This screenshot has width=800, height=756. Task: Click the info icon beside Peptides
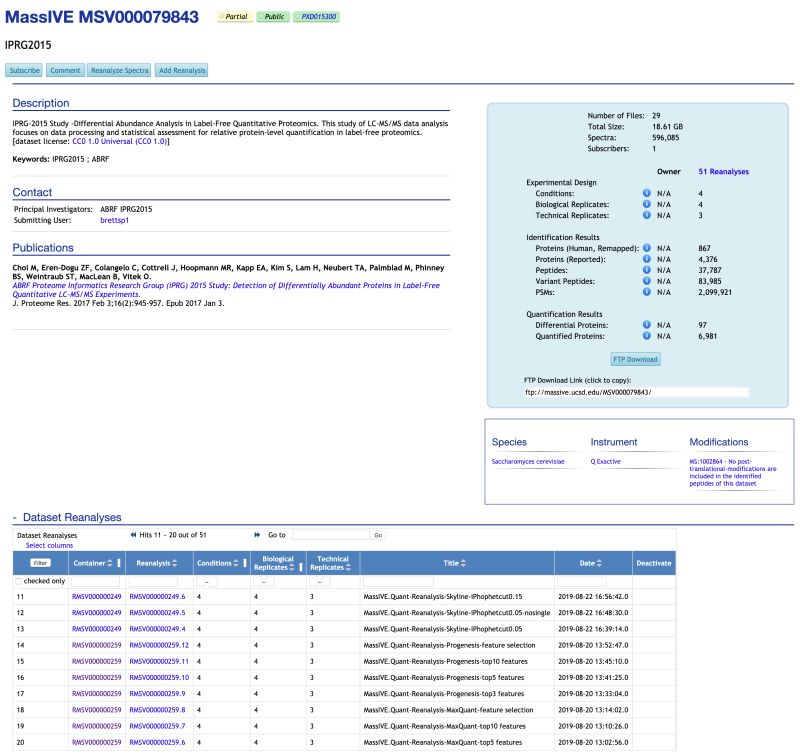(646, 271)
